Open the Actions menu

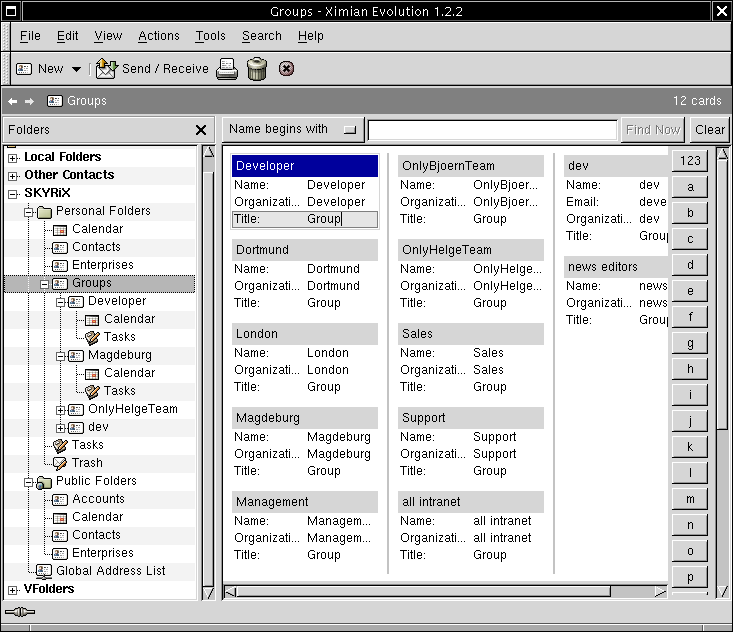[x=158, y=36]
